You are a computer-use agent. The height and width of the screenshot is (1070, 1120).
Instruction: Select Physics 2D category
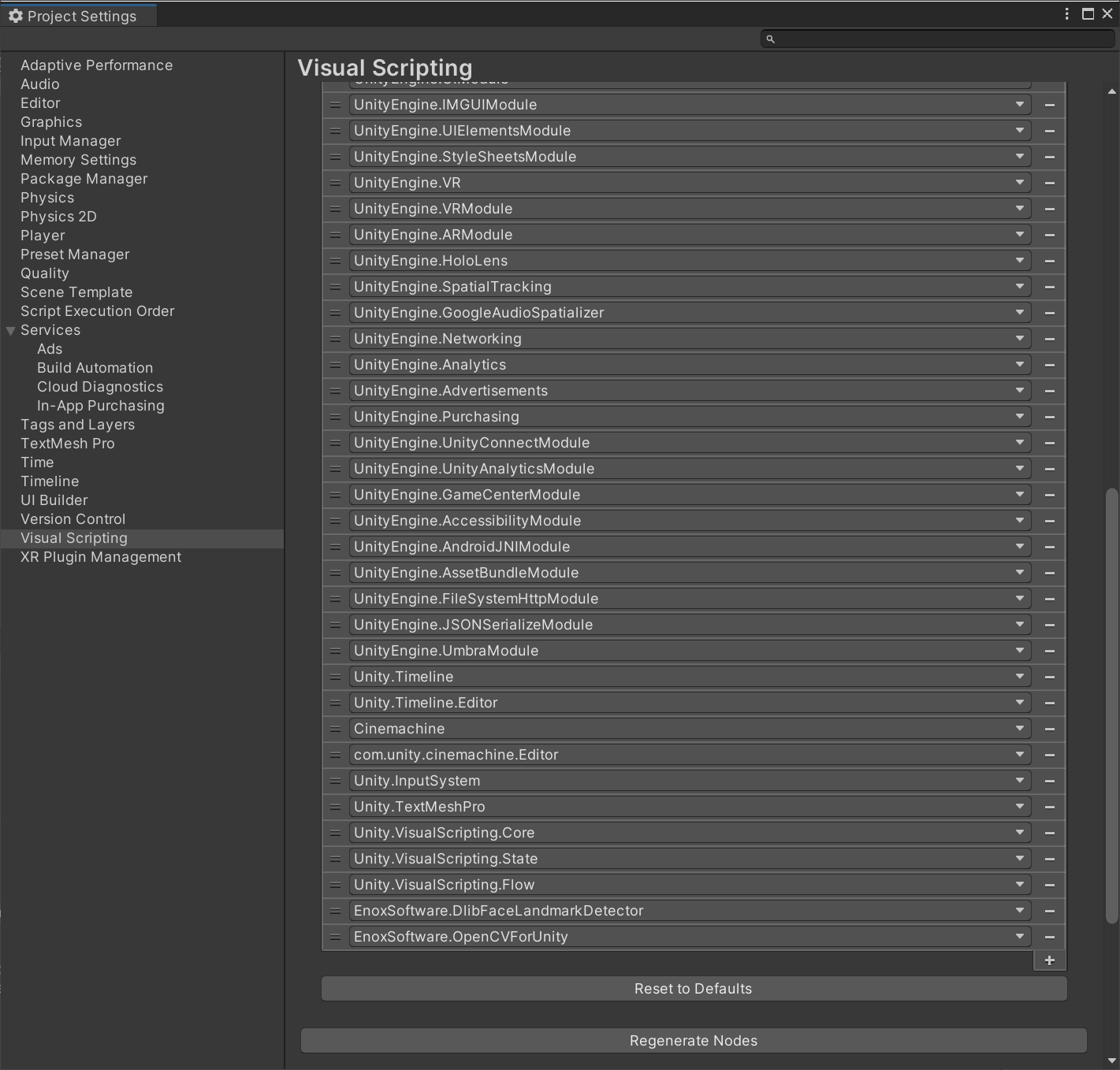tap(58, 217)
